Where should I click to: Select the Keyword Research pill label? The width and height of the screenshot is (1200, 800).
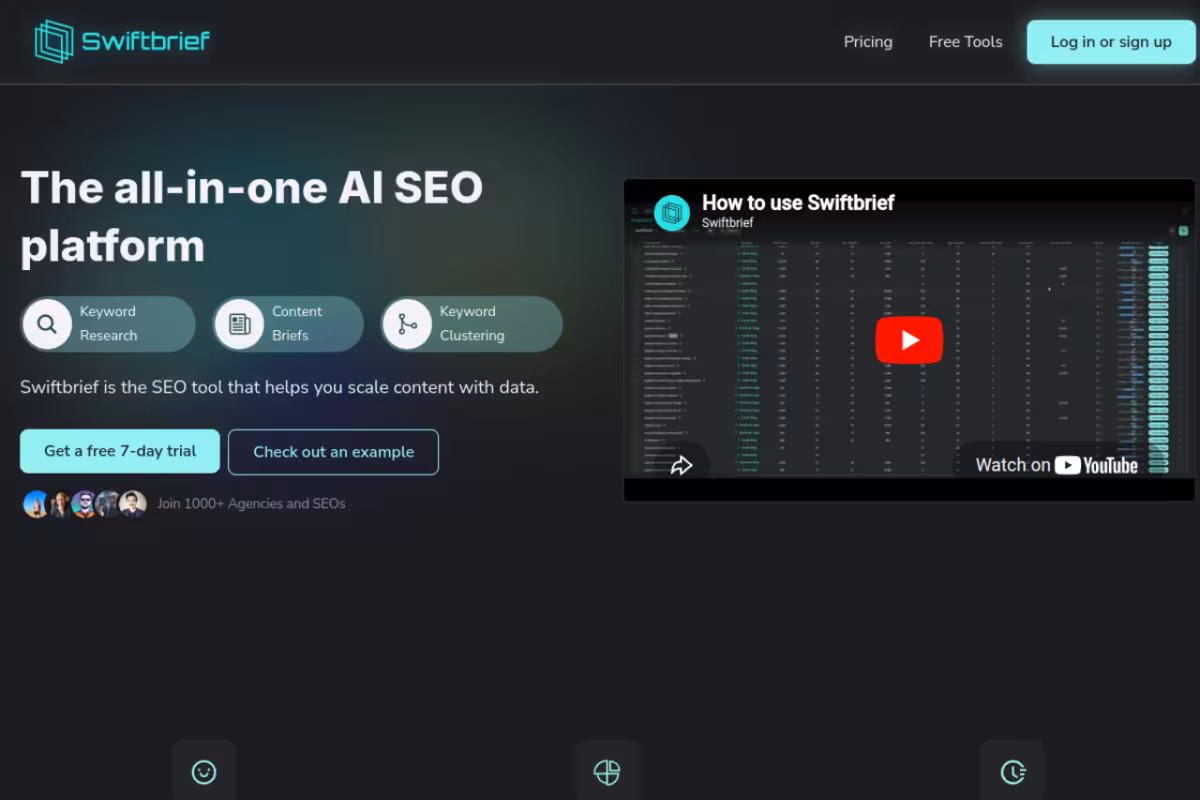pos(108,324)
